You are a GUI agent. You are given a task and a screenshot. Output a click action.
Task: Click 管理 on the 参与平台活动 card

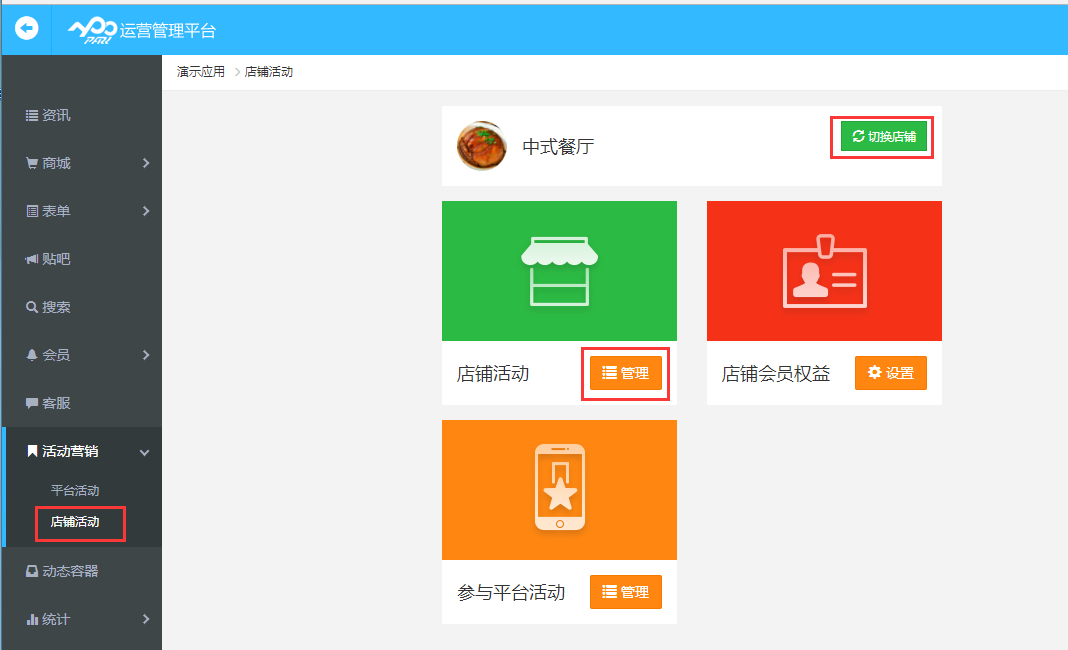click(x=625, y=591)
